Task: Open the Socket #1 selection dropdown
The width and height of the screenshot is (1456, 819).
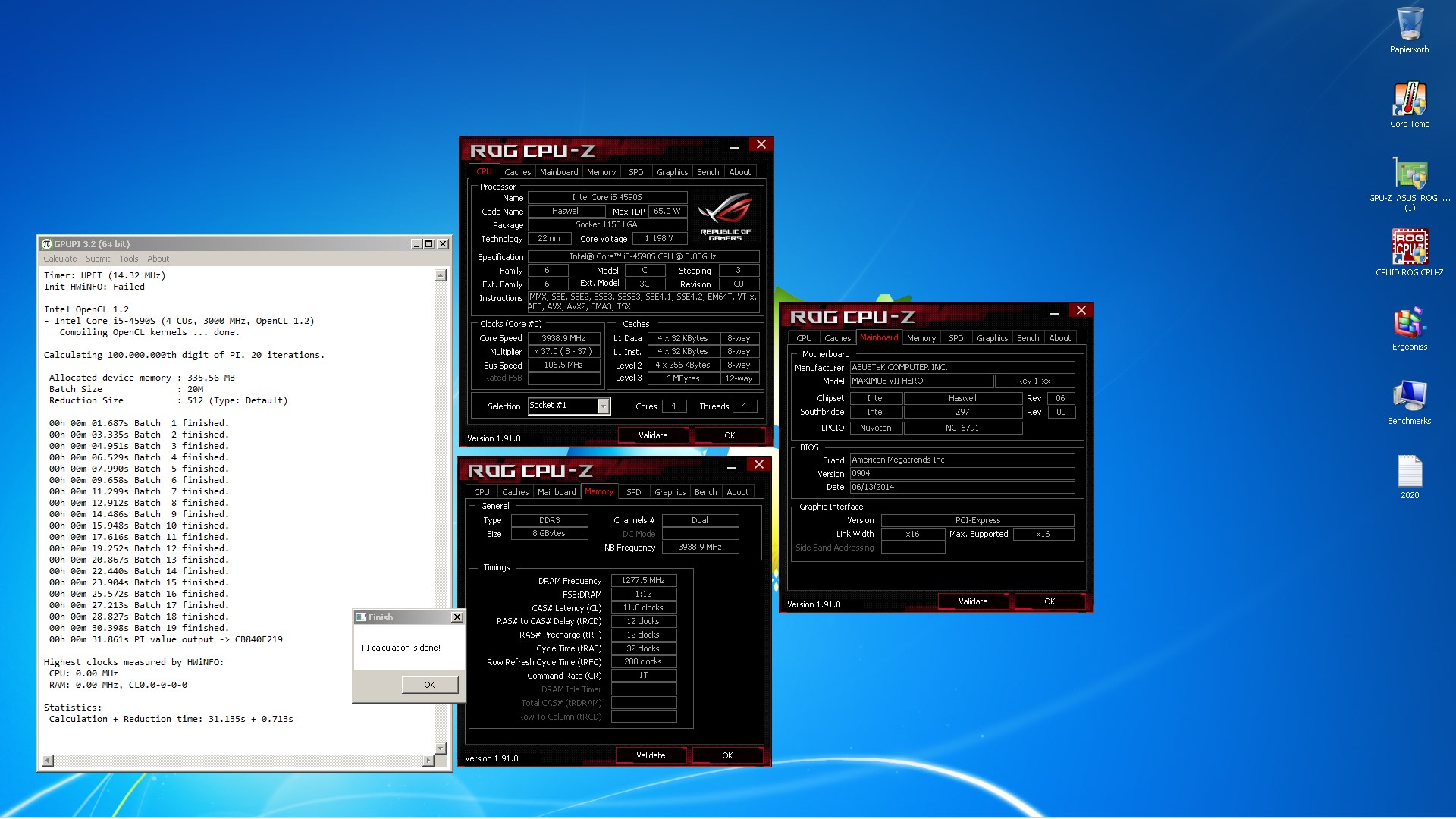Action: pyautogui.click(x=604, y=406)
